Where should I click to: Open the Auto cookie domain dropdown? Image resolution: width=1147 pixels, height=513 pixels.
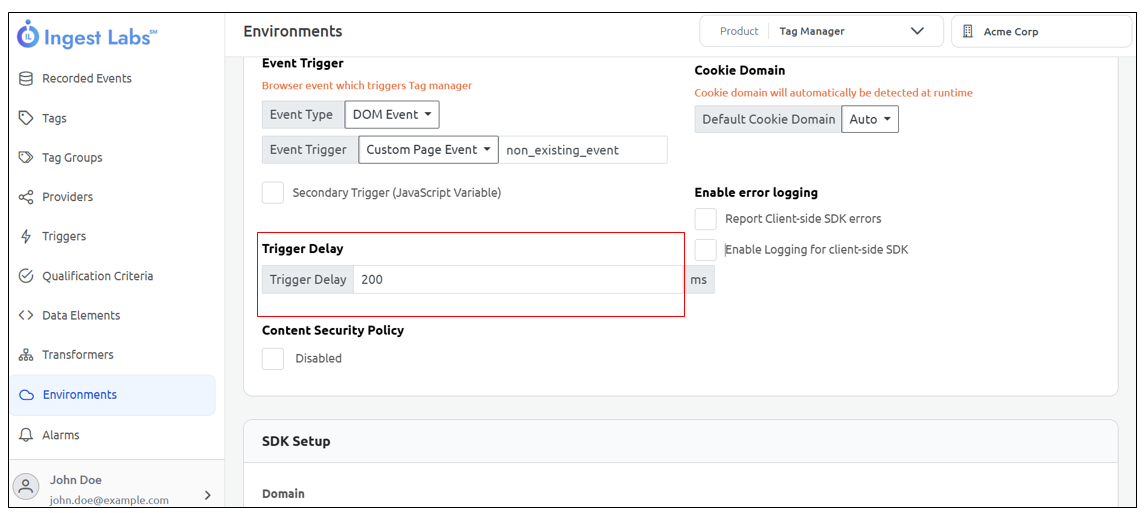(870, 120)
